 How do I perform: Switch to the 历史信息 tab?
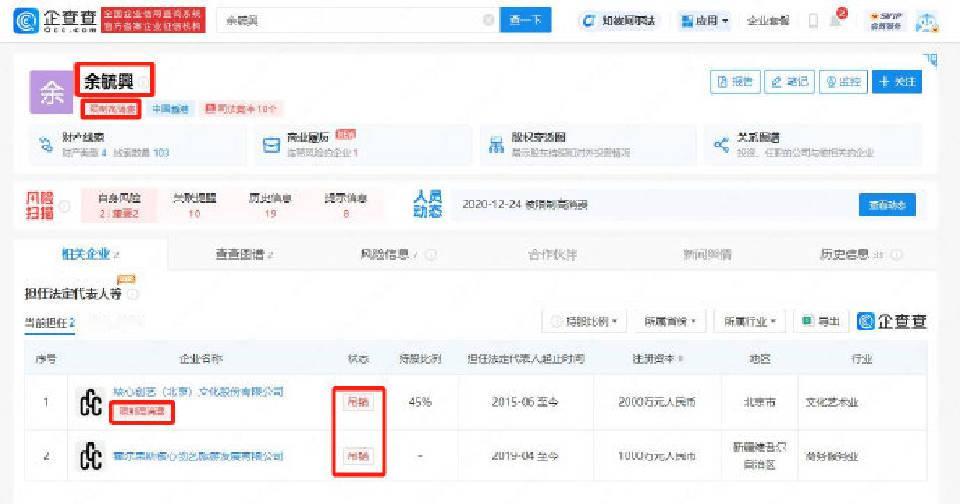[x=851, y=254]
